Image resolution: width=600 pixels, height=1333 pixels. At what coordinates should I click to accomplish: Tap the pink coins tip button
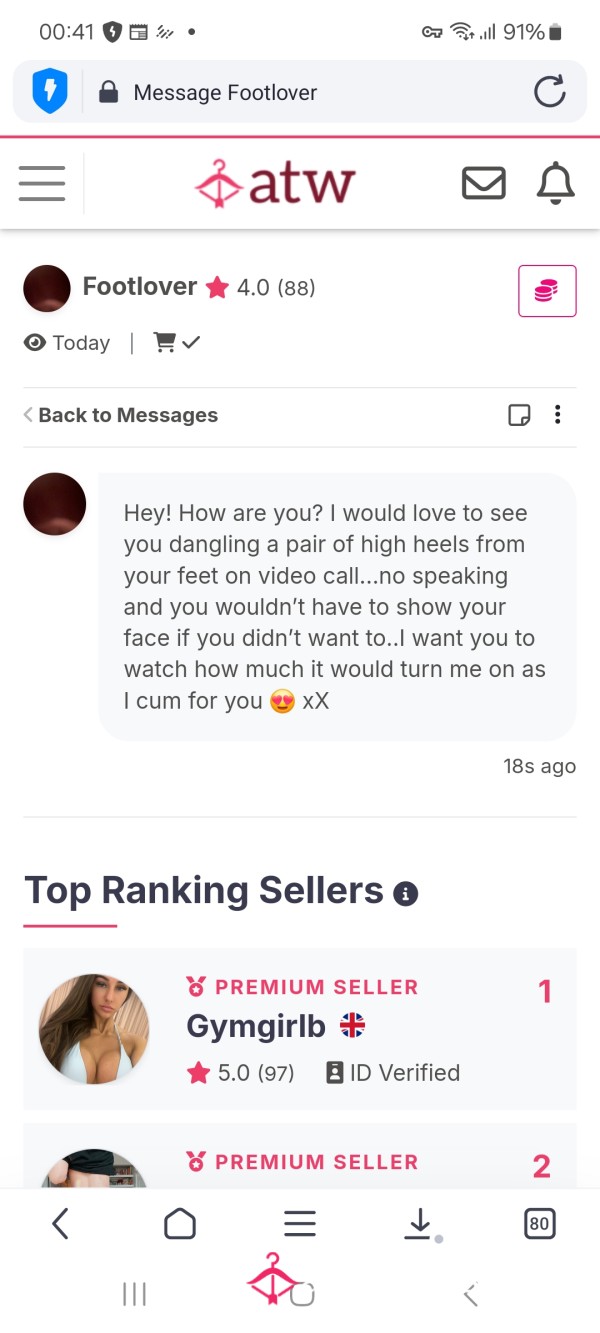click(547, 291)
